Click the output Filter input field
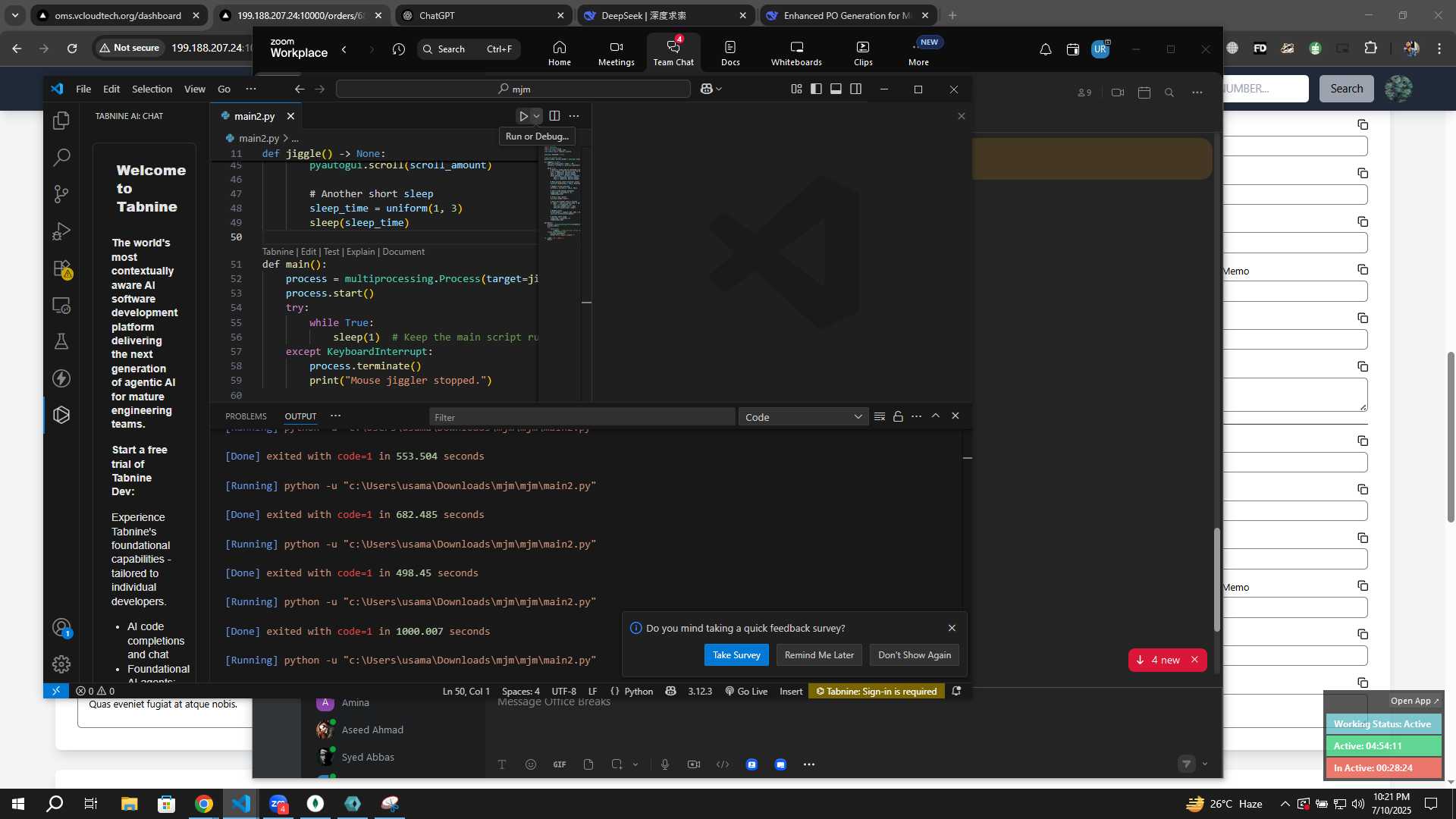1456x819 pixels. click(x=582, y=417)
